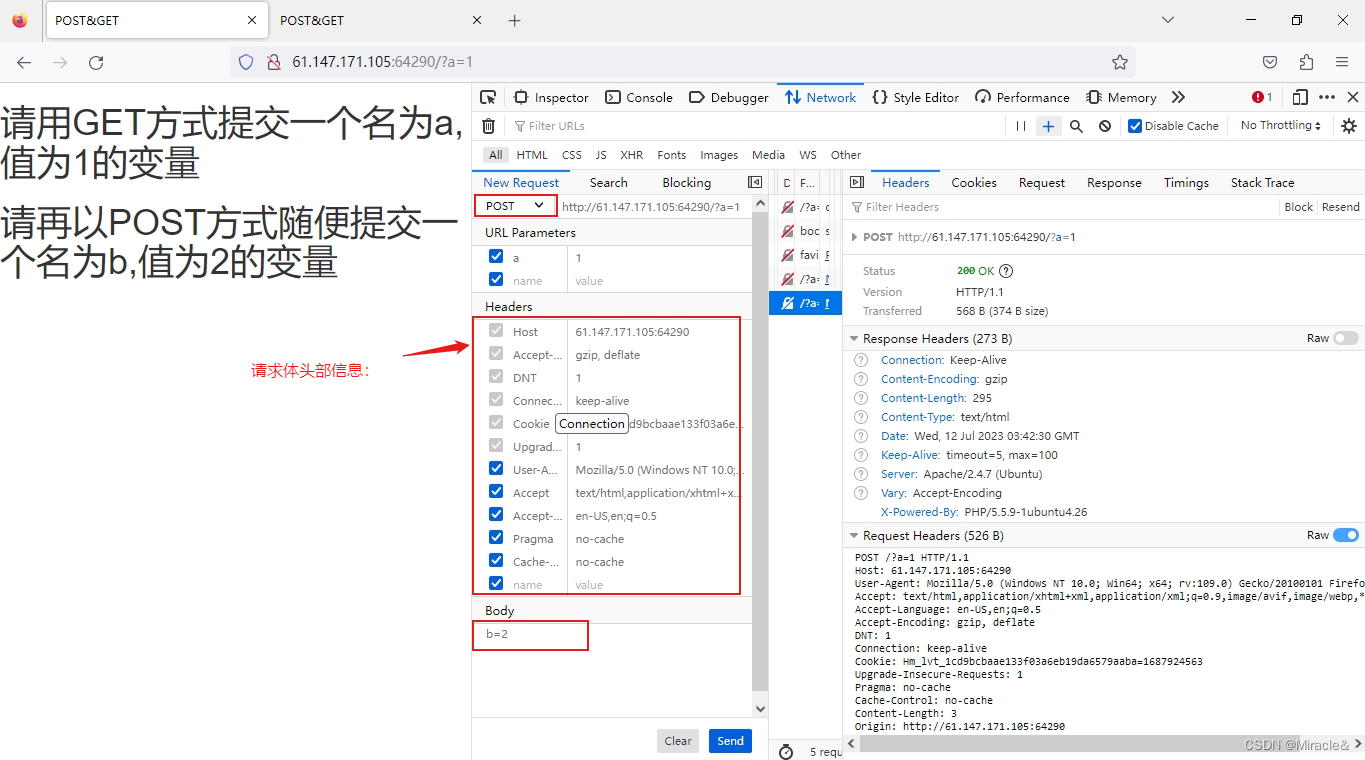The image size is (1365, 760).
Task: Activate the element picker tool in DevTools
Action: click(488, 97)
